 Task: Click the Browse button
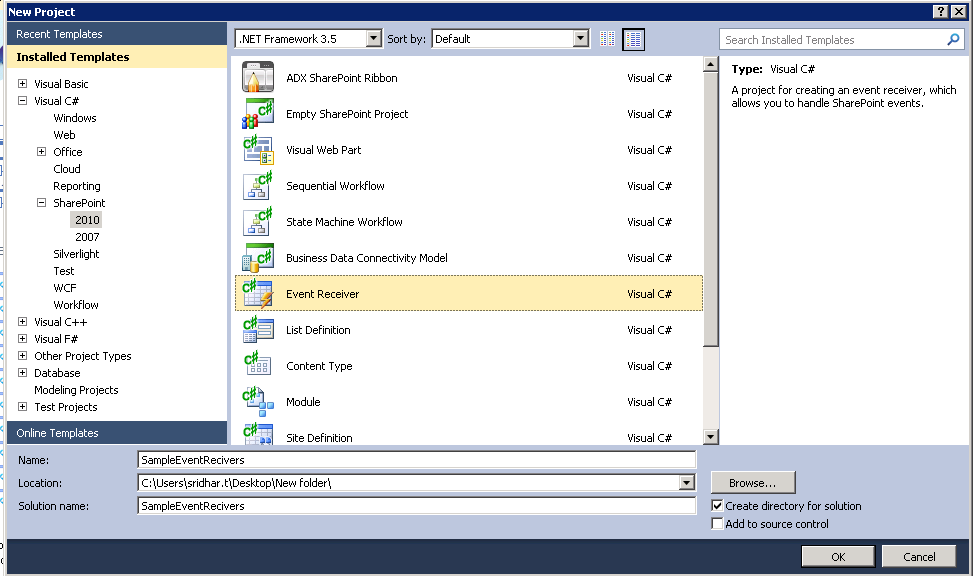click(x=752, y=482)
